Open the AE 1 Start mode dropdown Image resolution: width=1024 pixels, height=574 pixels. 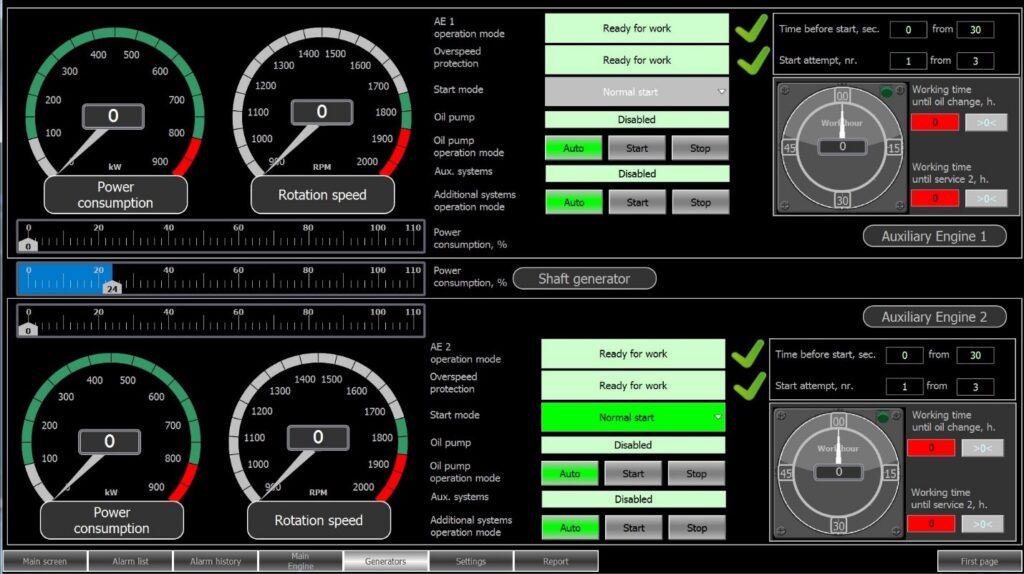tap(637, 92)
